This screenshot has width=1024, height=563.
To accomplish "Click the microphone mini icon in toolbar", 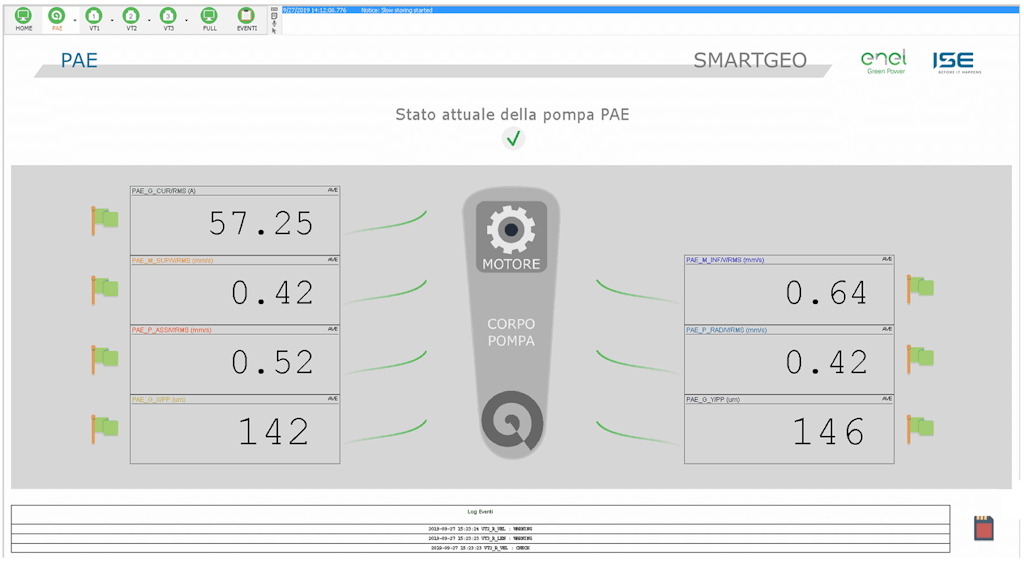I will coord(274,23).
